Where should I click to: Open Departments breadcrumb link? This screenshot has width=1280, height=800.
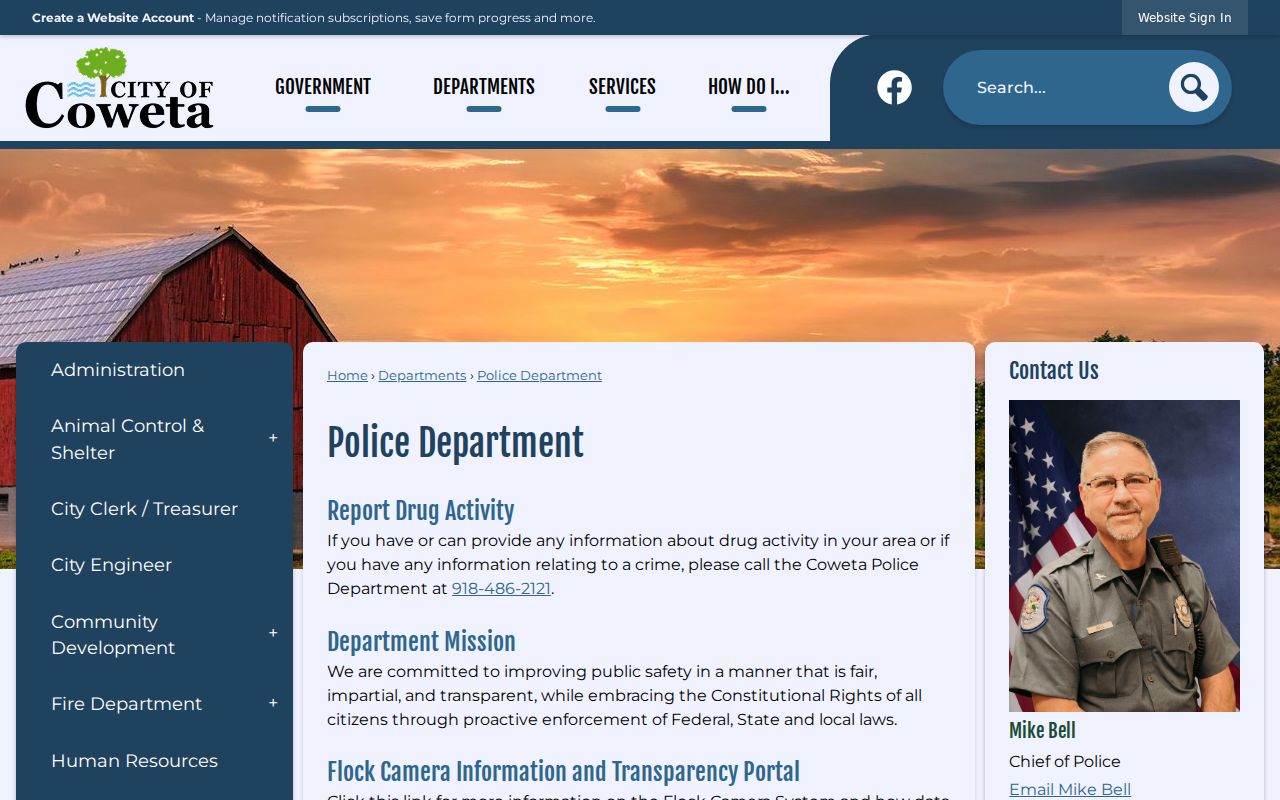(x=422, y=376)
